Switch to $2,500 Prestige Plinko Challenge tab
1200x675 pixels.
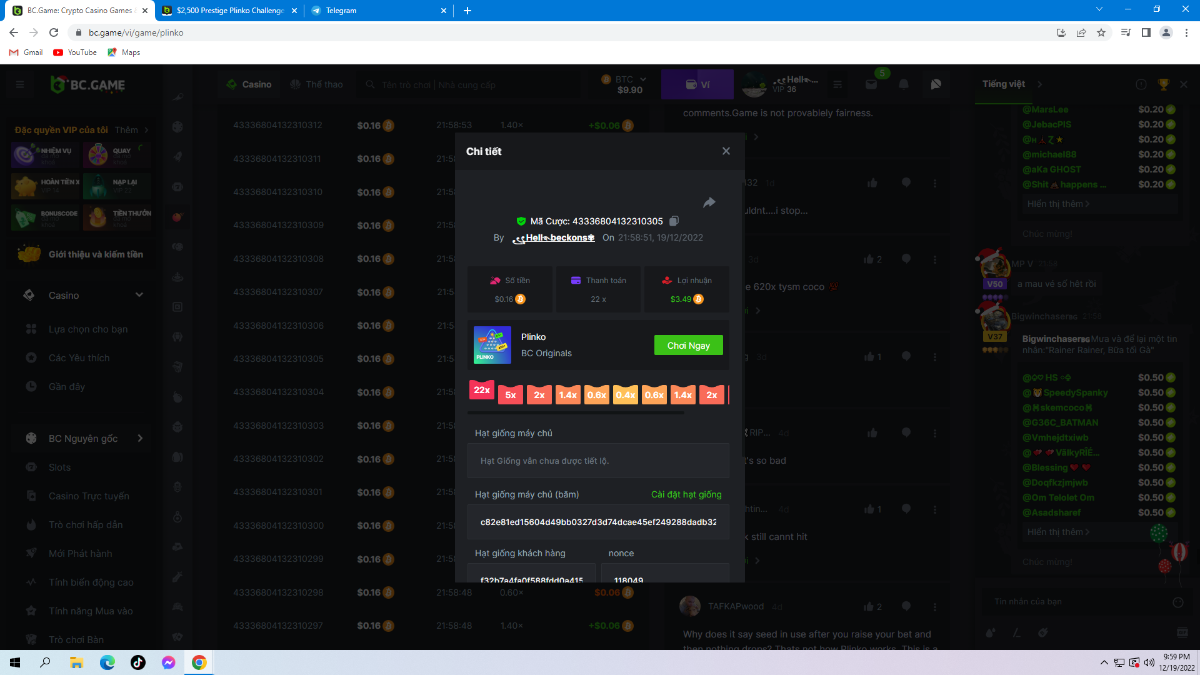click(x=228, y=10)
